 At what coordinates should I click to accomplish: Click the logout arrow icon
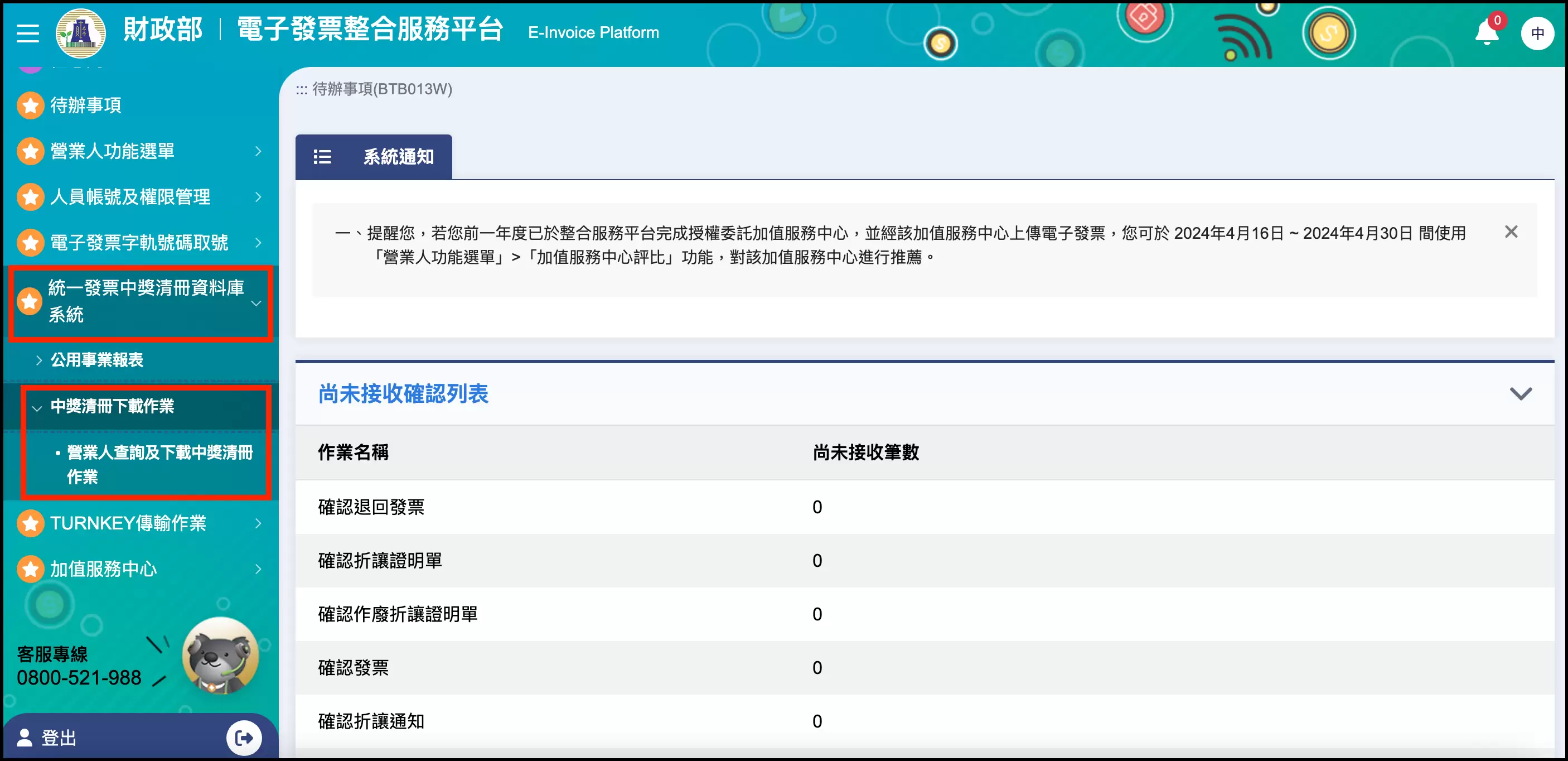click(244, 738)
